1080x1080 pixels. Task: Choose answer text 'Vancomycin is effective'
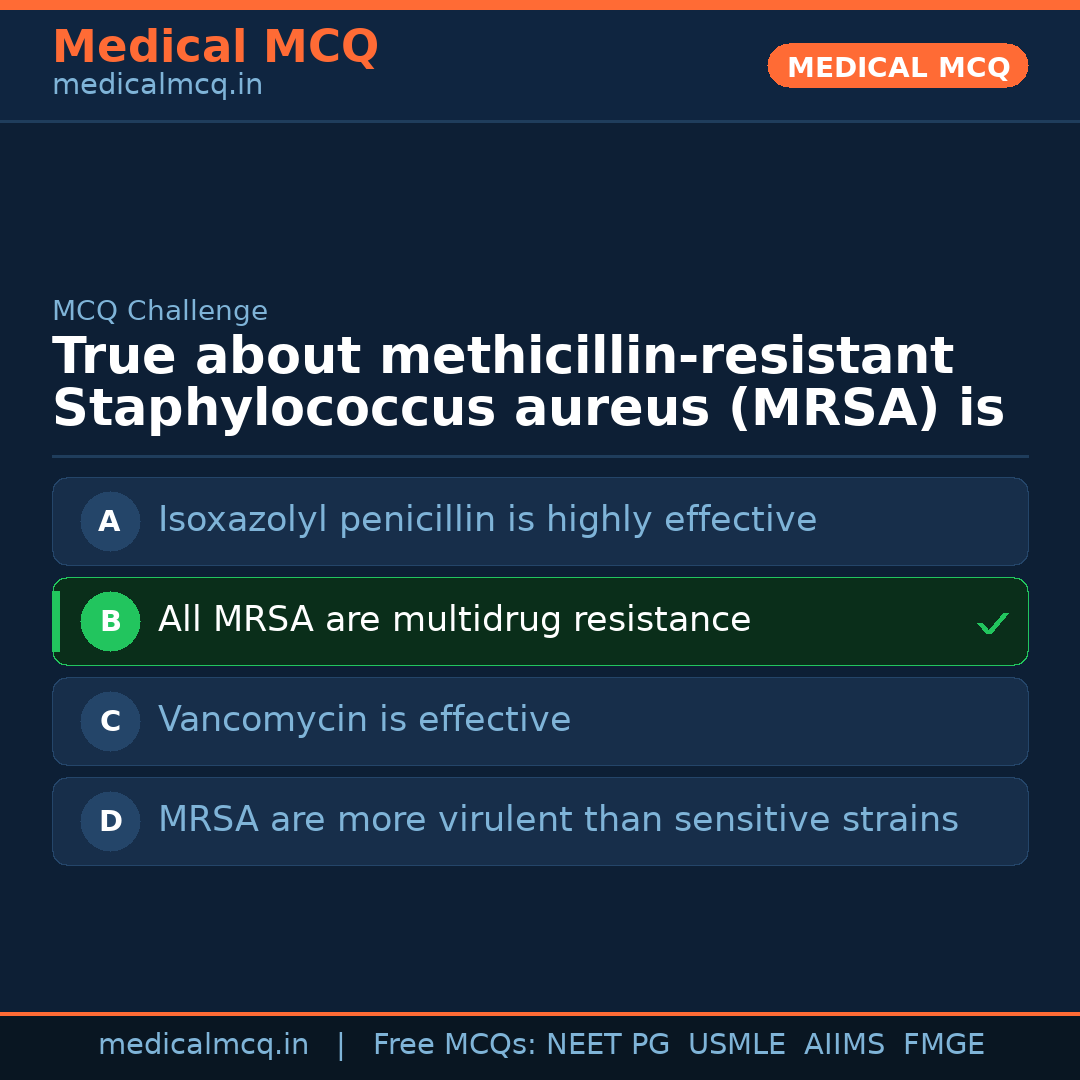tap(364, 720)
